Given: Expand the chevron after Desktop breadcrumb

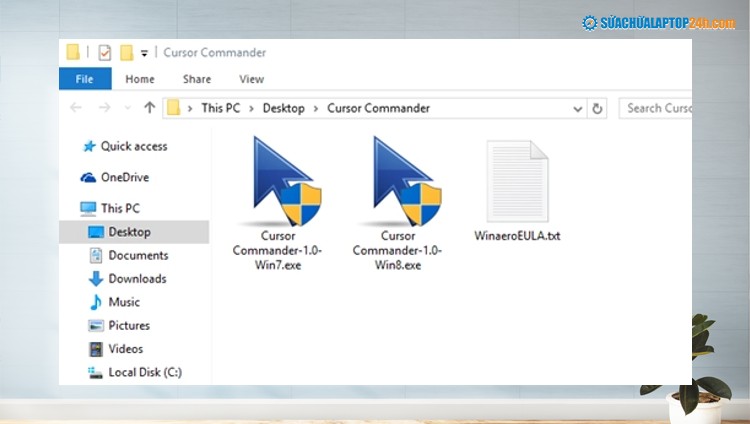Looking at the screenshot, I should point(316,109).
